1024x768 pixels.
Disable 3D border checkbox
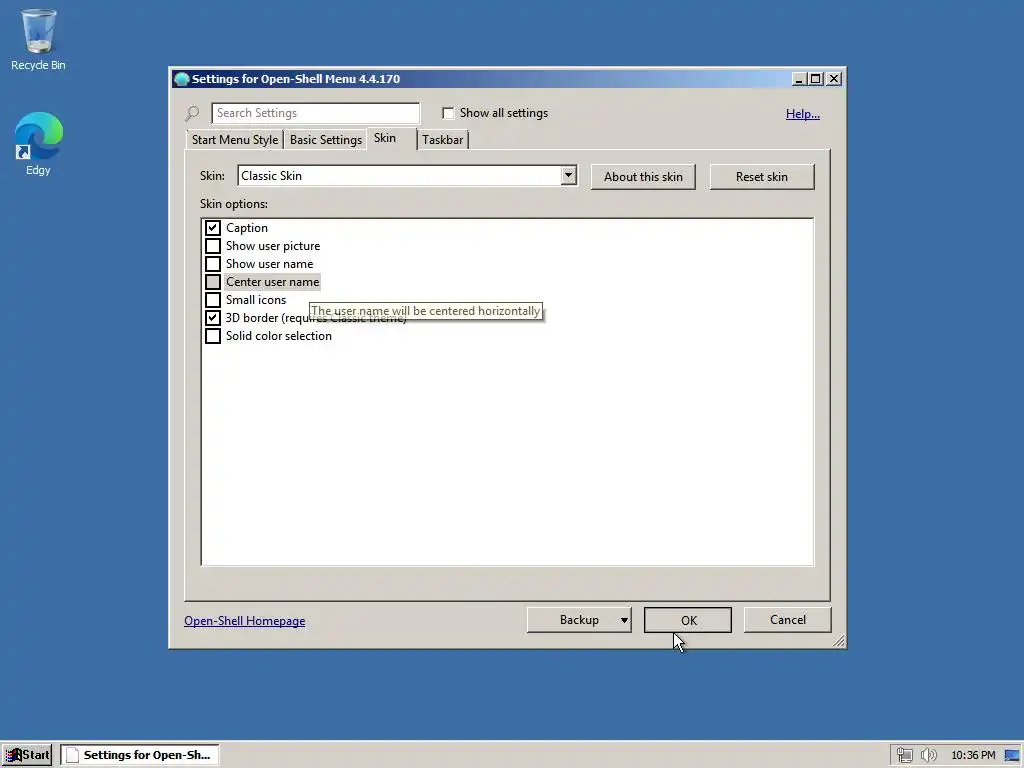(x=213, y=318)
